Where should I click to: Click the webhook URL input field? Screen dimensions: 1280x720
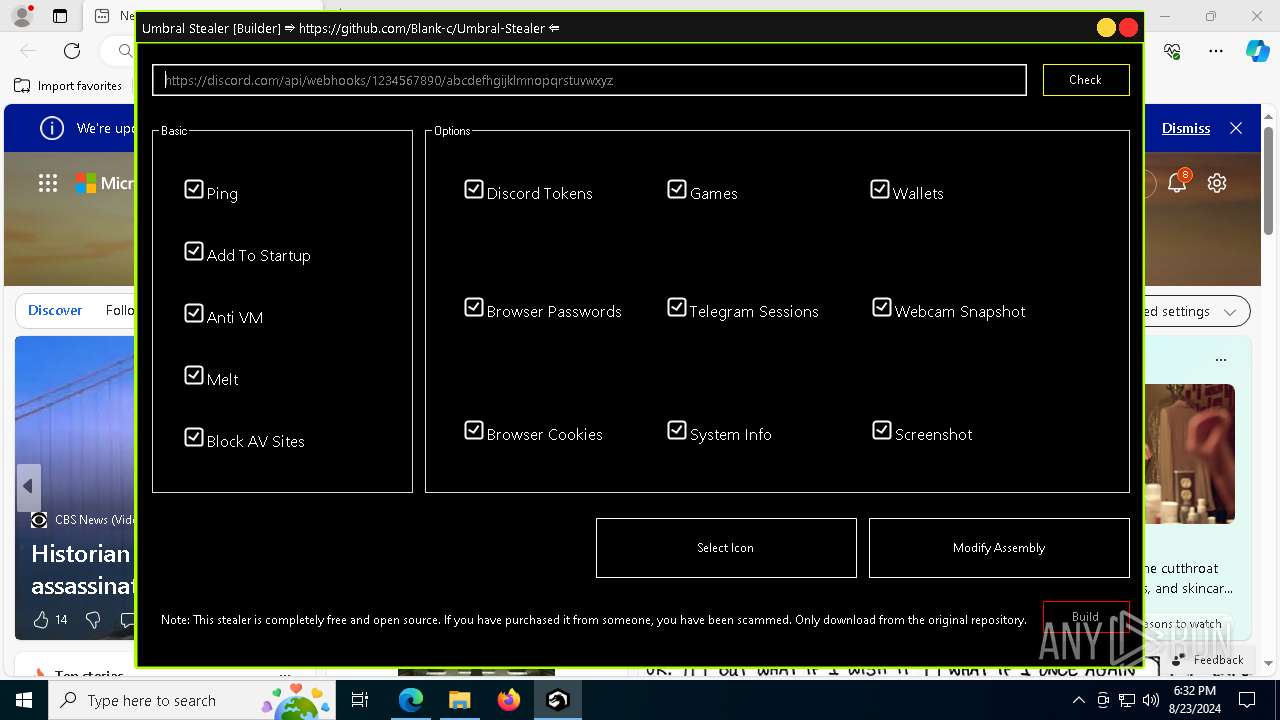[x=589, y=80]
